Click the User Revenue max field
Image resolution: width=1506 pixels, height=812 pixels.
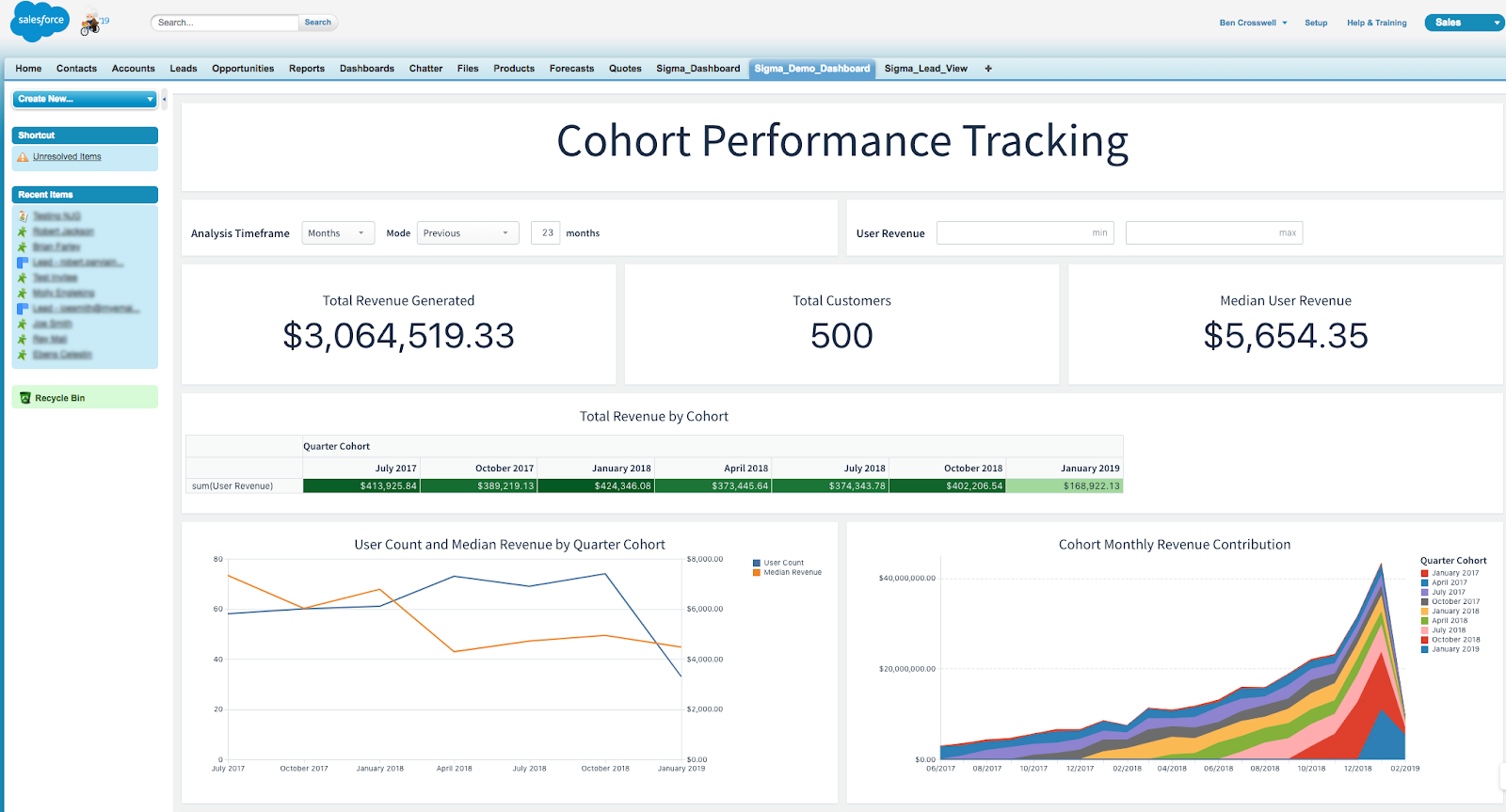point(1214,233)
